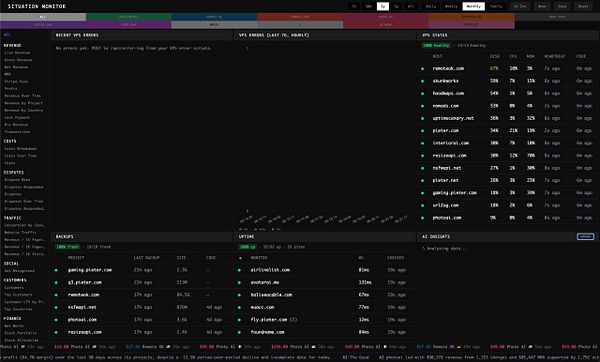Select the ALL project filter tab
The width and height of the screenshot is (600, 362).
tap(43, 17)
